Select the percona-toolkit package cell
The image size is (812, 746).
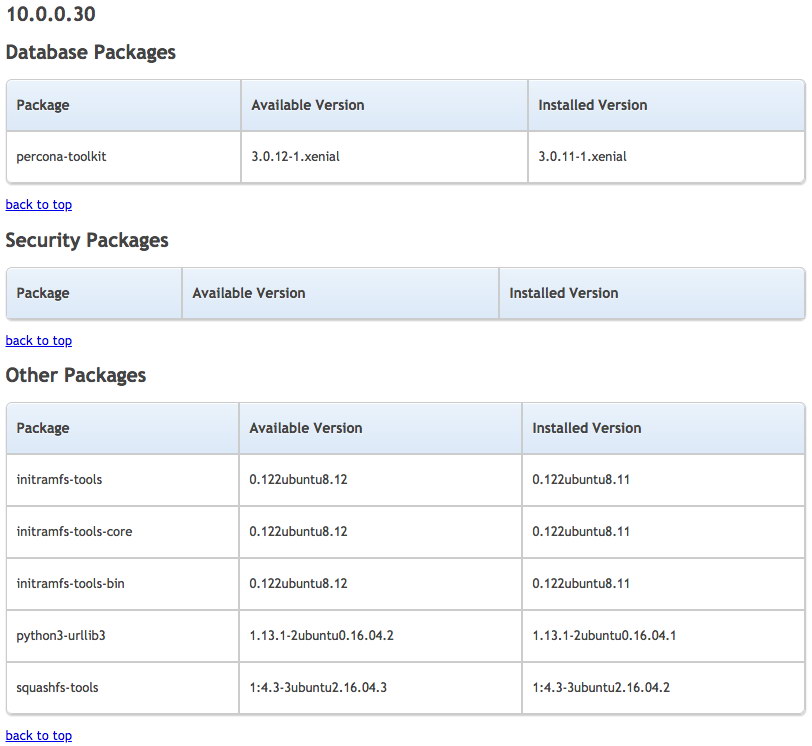[x=123, y=157]
